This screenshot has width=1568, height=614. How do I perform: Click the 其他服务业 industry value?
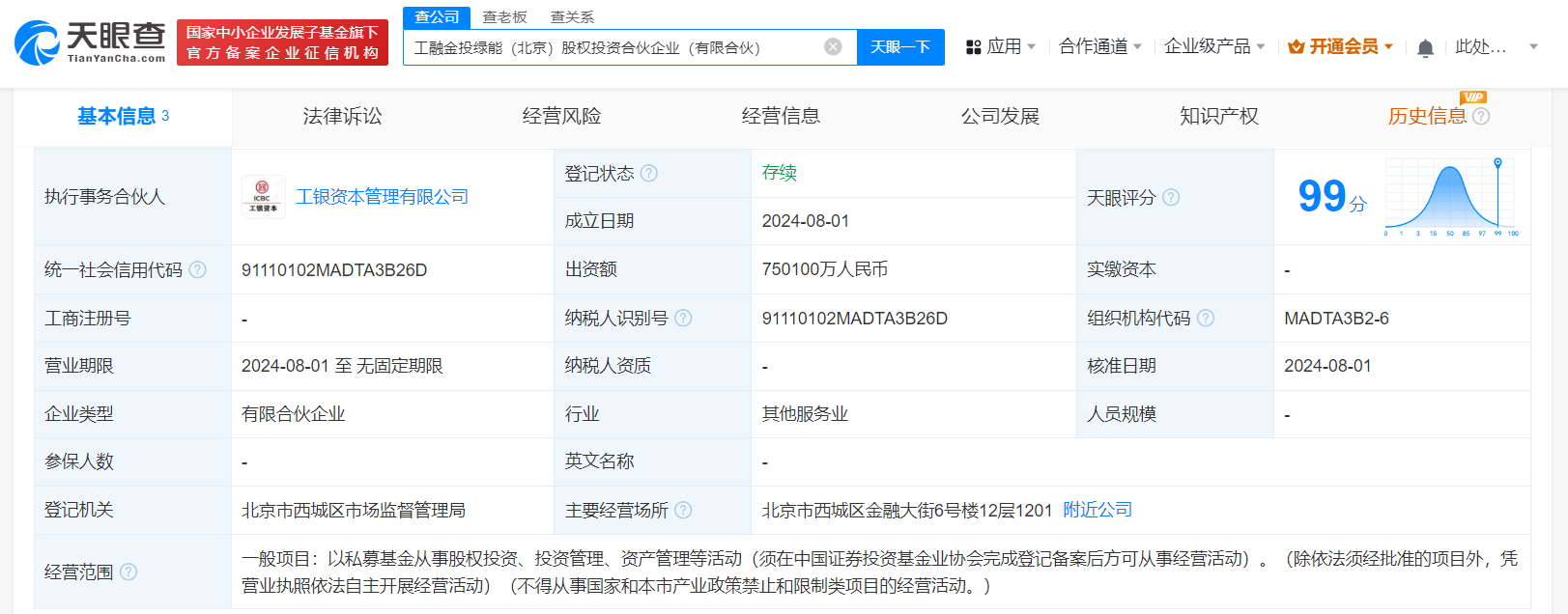(x=805, y=414)
